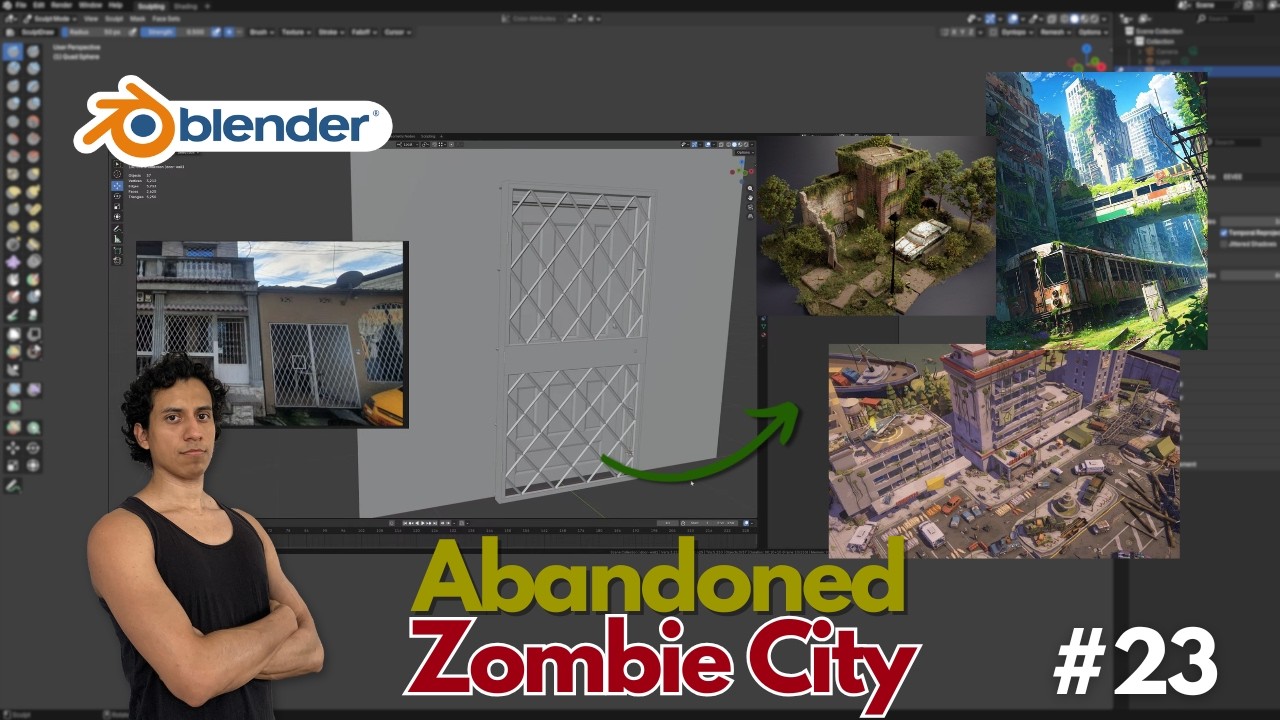Switch to Solid viewport shading
Screen dimensions: 1280x720
tap(1074, 19)
